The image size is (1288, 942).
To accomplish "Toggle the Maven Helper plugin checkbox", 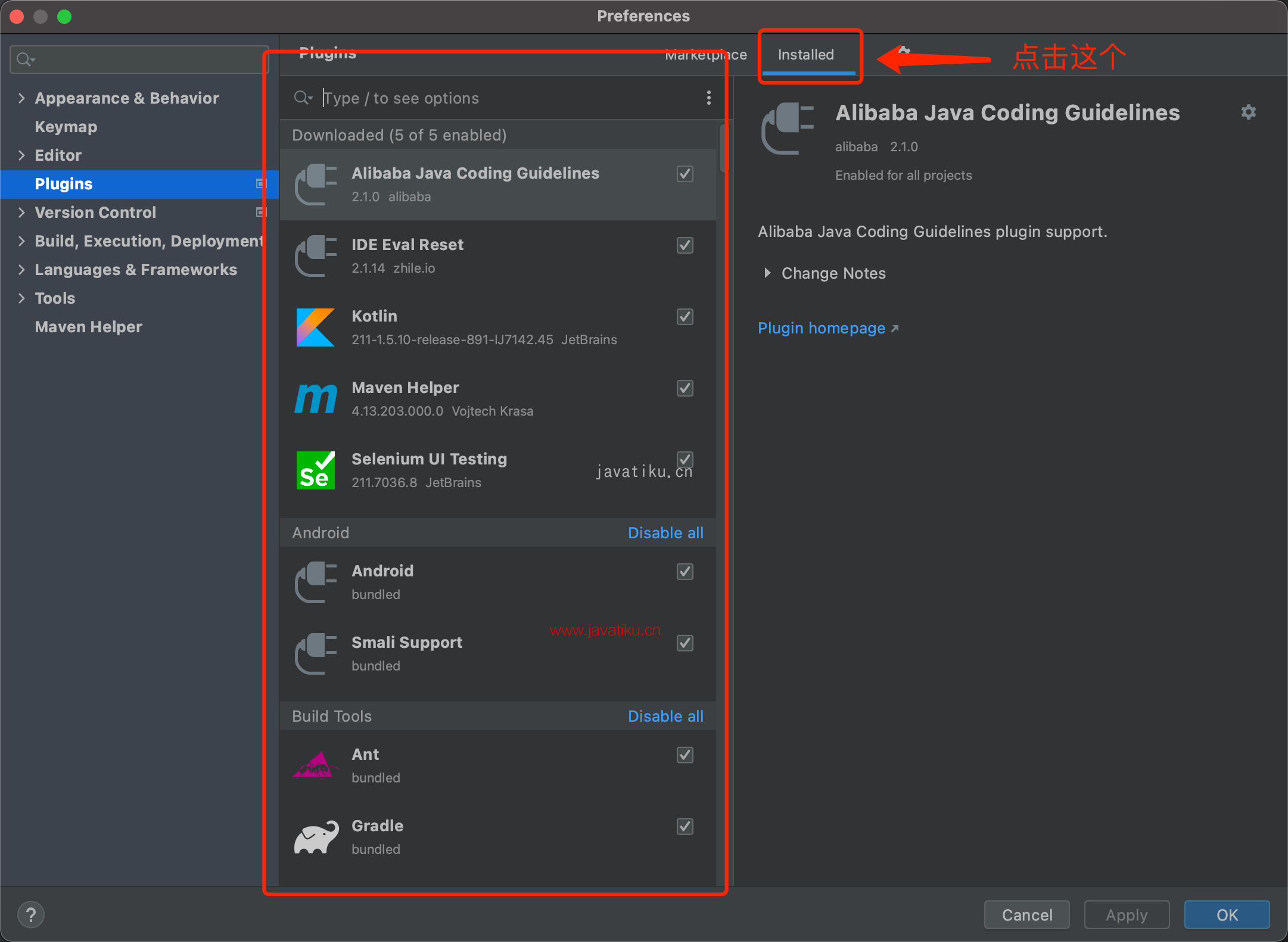I will [x=685, y=388].
